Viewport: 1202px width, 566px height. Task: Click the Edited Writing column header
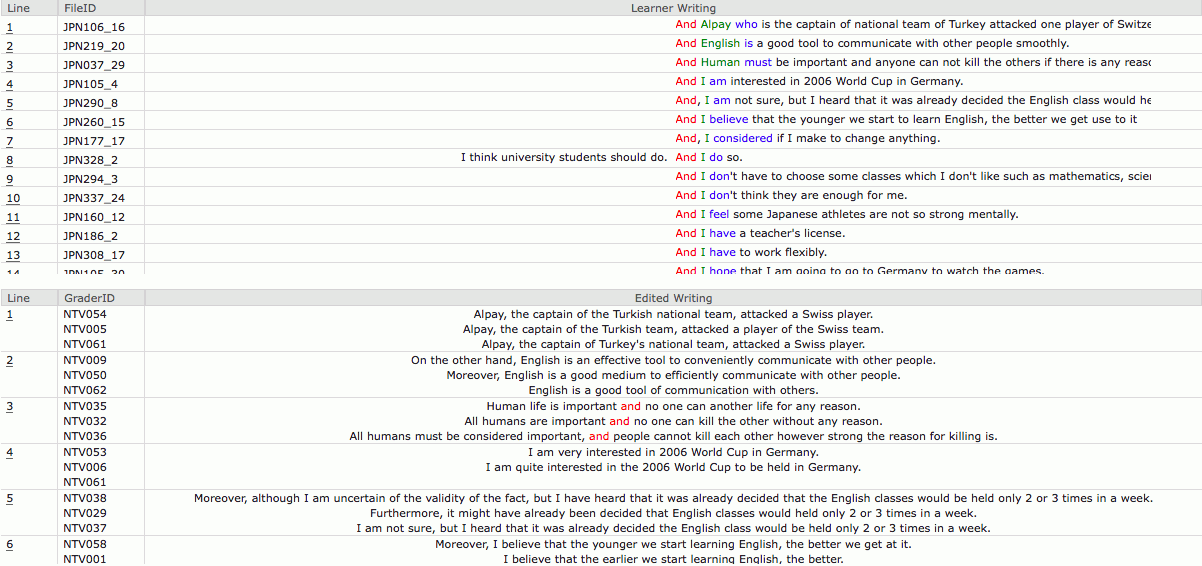tap(673, 298)
